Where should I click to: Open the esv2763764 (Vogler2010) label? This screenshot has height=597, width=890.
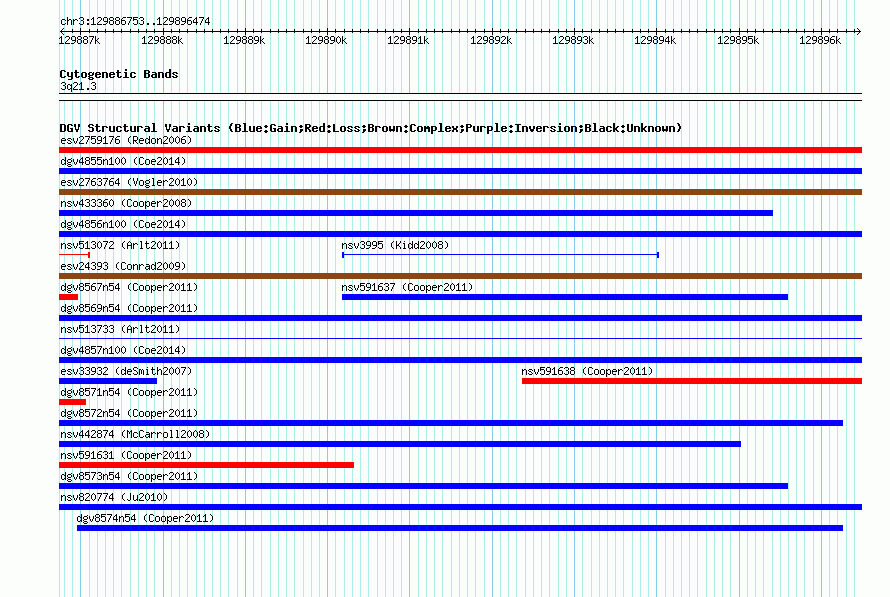pos(129,182)
